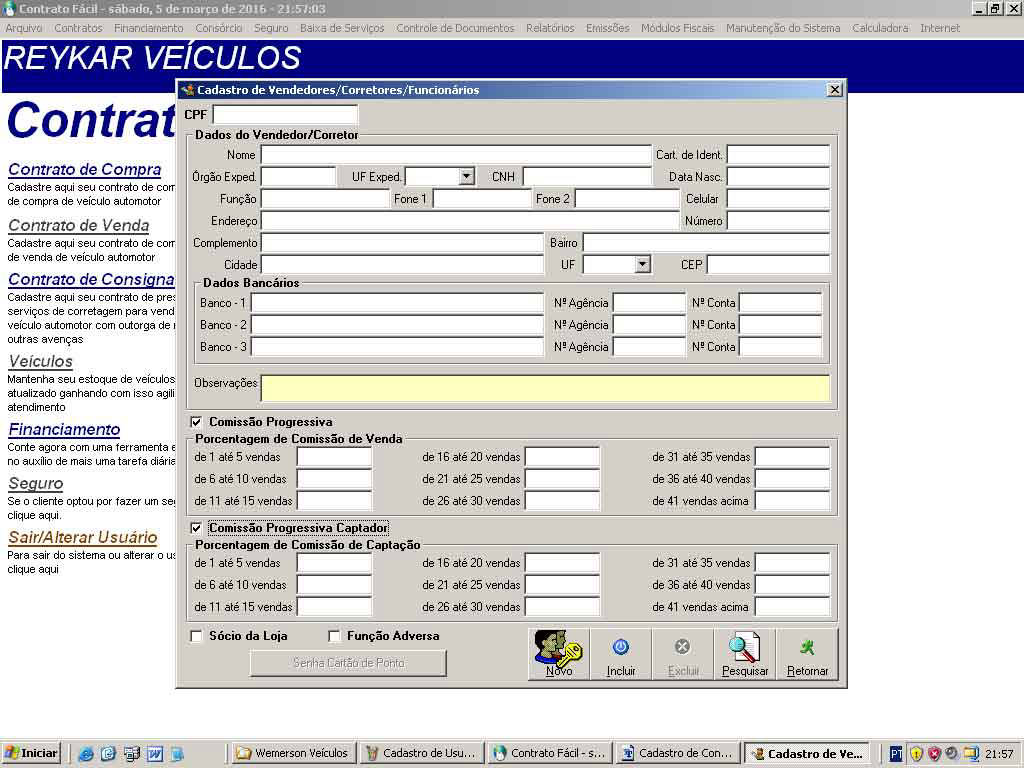Screen dimensions: 1024x768
Task: Open the UF state dropdown
Action: click(x=643, y=264)
